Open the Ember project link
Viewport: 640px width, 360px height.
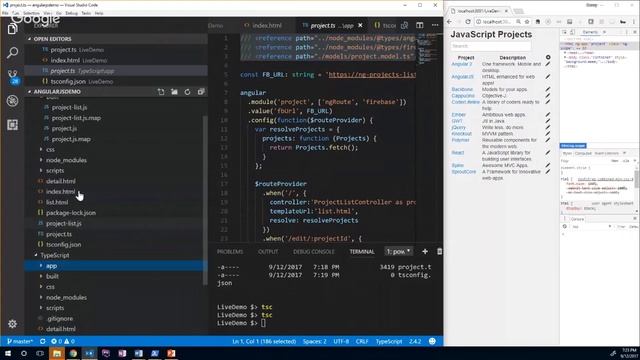click(x=458, y=115)
